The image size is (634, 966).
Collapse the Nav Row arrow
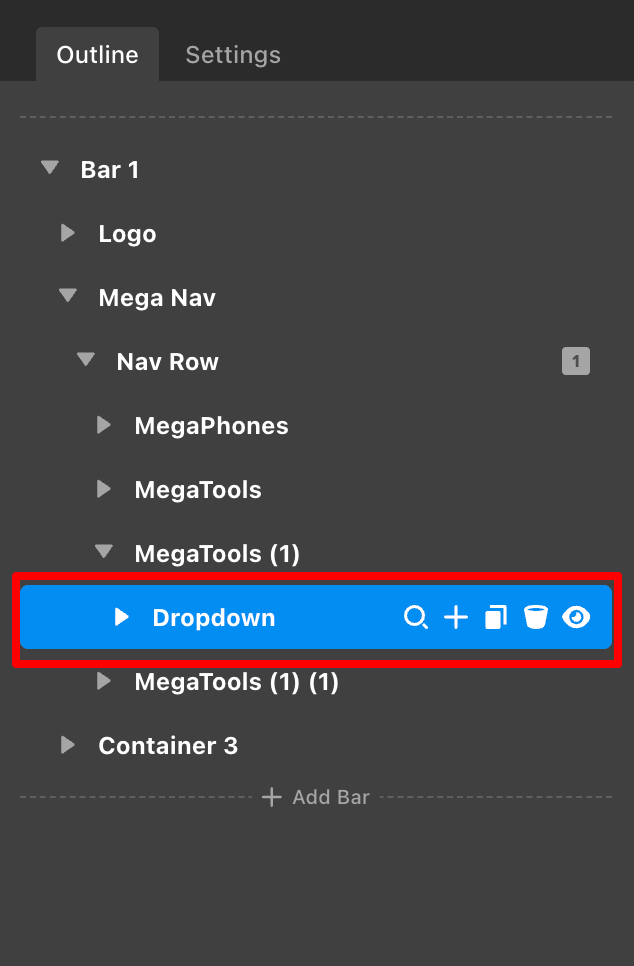pyautogui.click(x=86, y=361)
